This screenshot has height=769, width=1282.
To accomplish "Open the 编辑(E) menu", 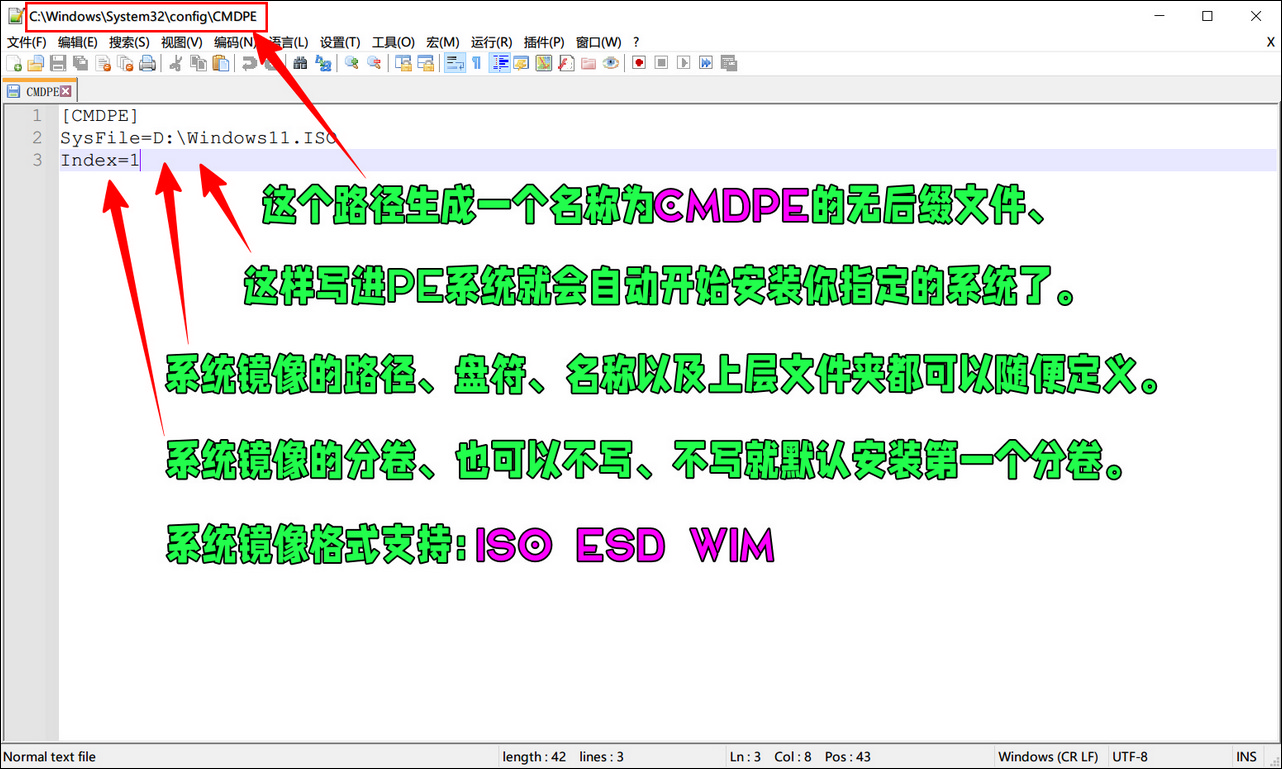I will pos(78,42).
